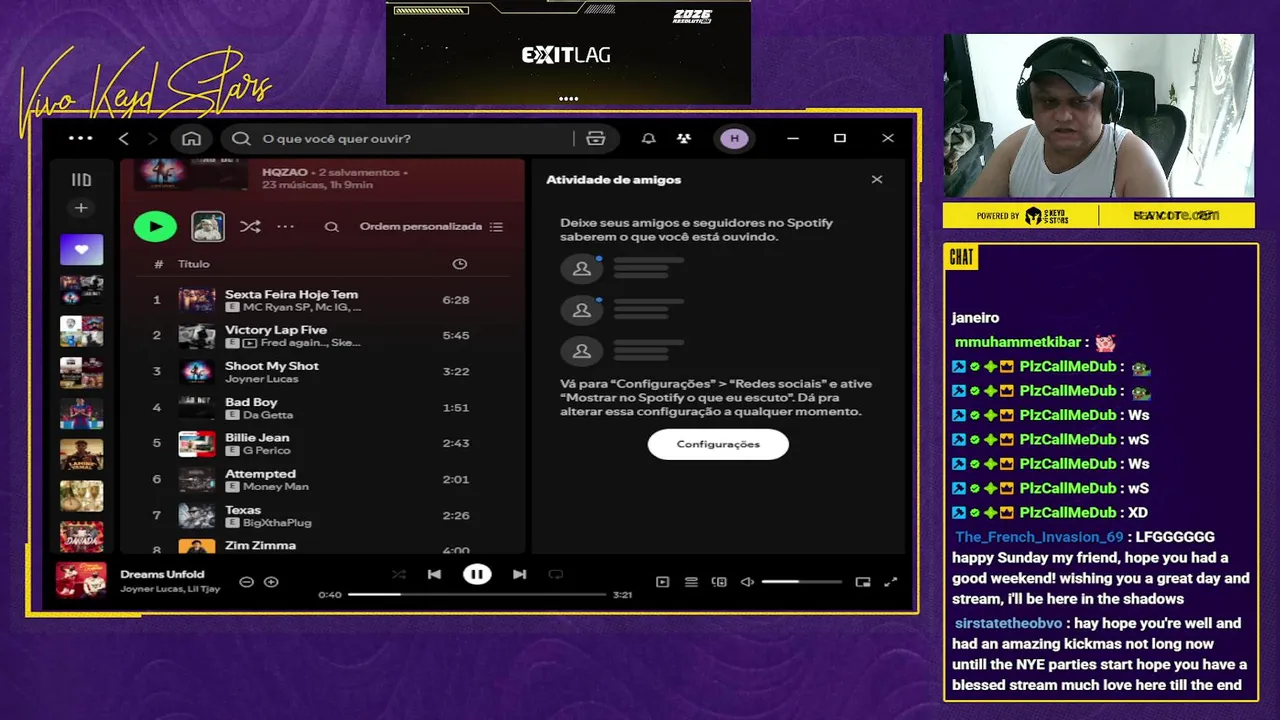Create a new playlist with plus icon
Viewport: 1280px width, 720px height.
click(x=81, y=208)
